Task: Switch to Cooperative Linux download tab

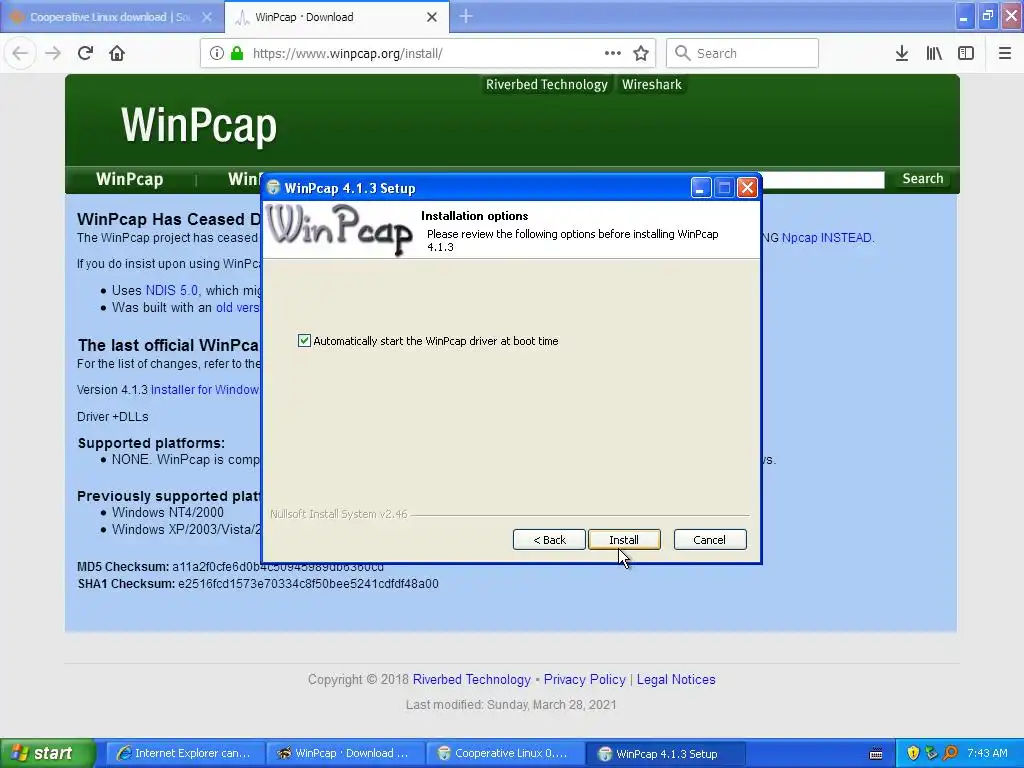Action: click(111, 17)
